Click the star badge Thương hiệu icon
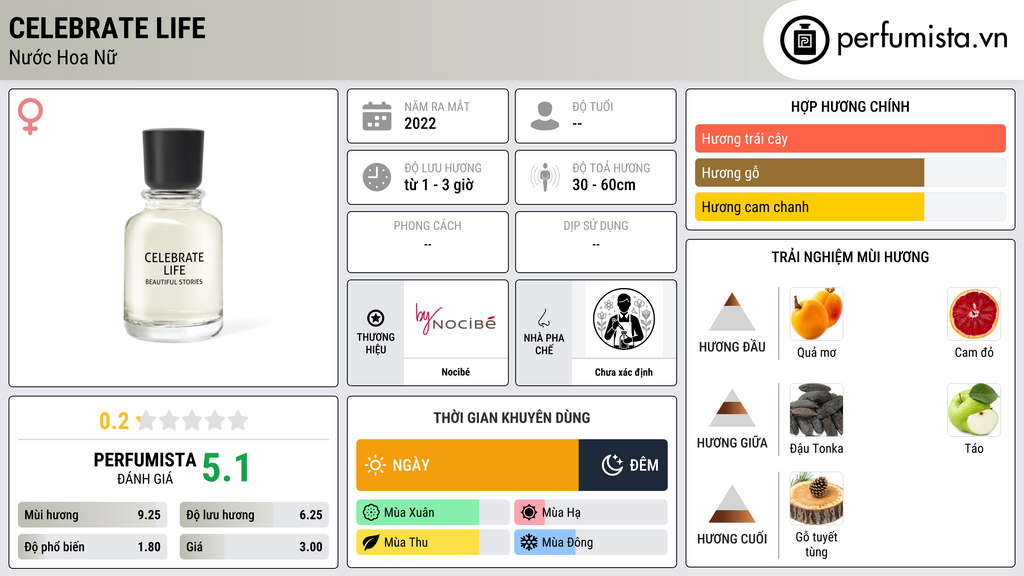The image size is (1024, 576). 376,318
